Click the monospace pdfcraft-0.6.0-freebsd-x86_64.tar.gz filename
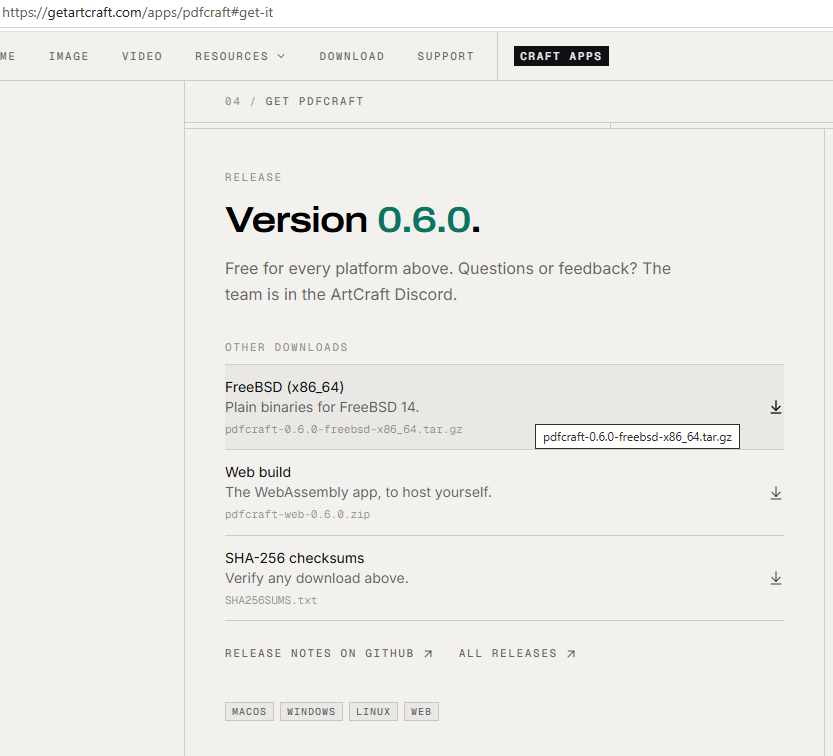The width and height of the screenshot is (833, 756). coord(344,429)
